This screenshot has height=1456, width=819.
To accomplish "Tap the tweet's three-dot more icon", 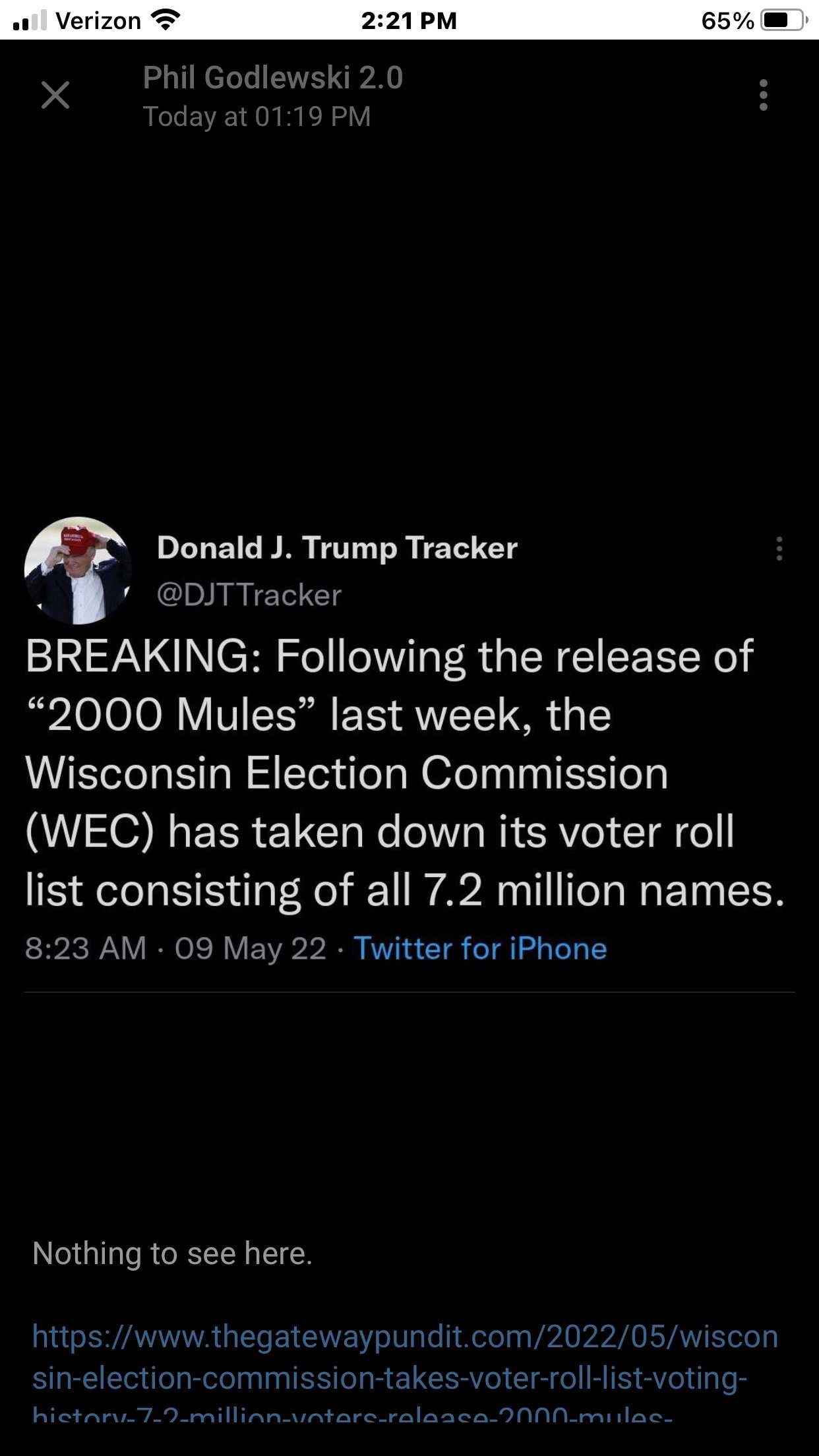I will tap(779, 549).
